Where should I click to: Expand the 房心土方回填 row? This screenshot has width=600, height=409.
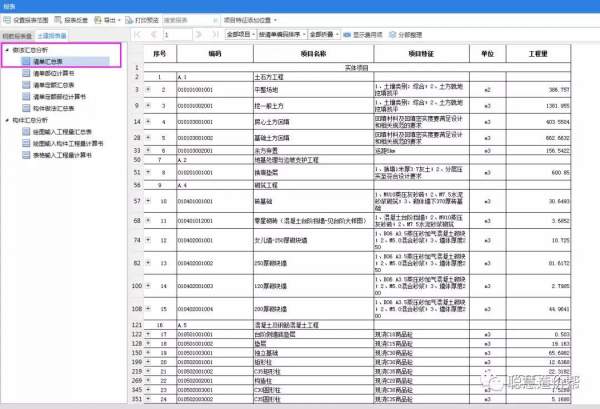point(148,122)
